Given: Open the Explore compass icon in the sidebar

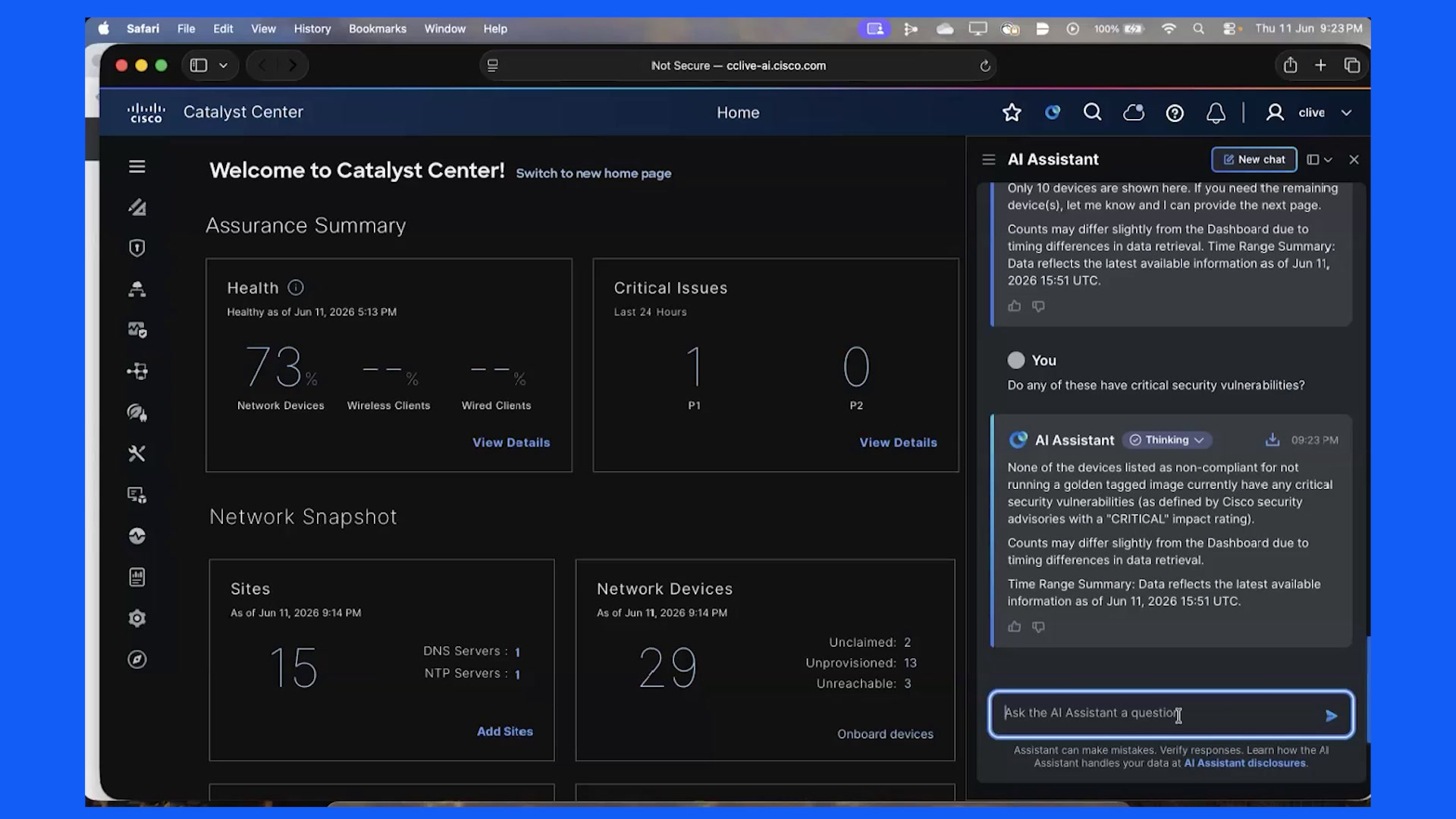Looking at the screenshot, I should (136, 659).
